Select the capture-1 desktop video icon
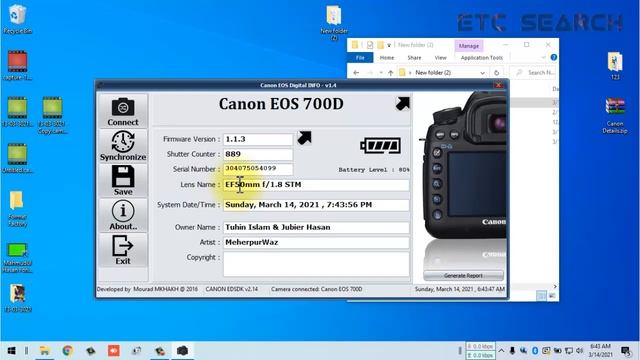 pyautogui.click(x=17, y=65)
